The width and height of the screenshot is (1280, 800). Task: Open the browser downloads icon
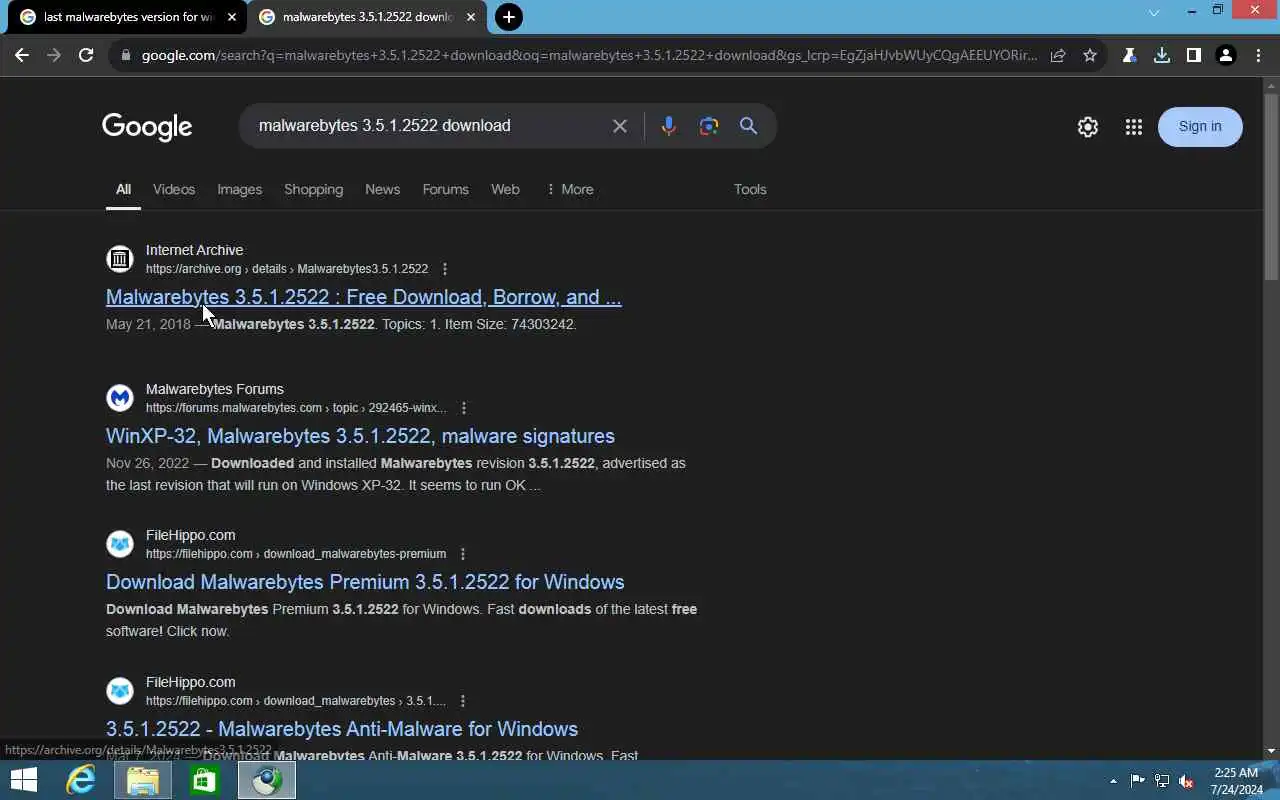point(1161,56)
